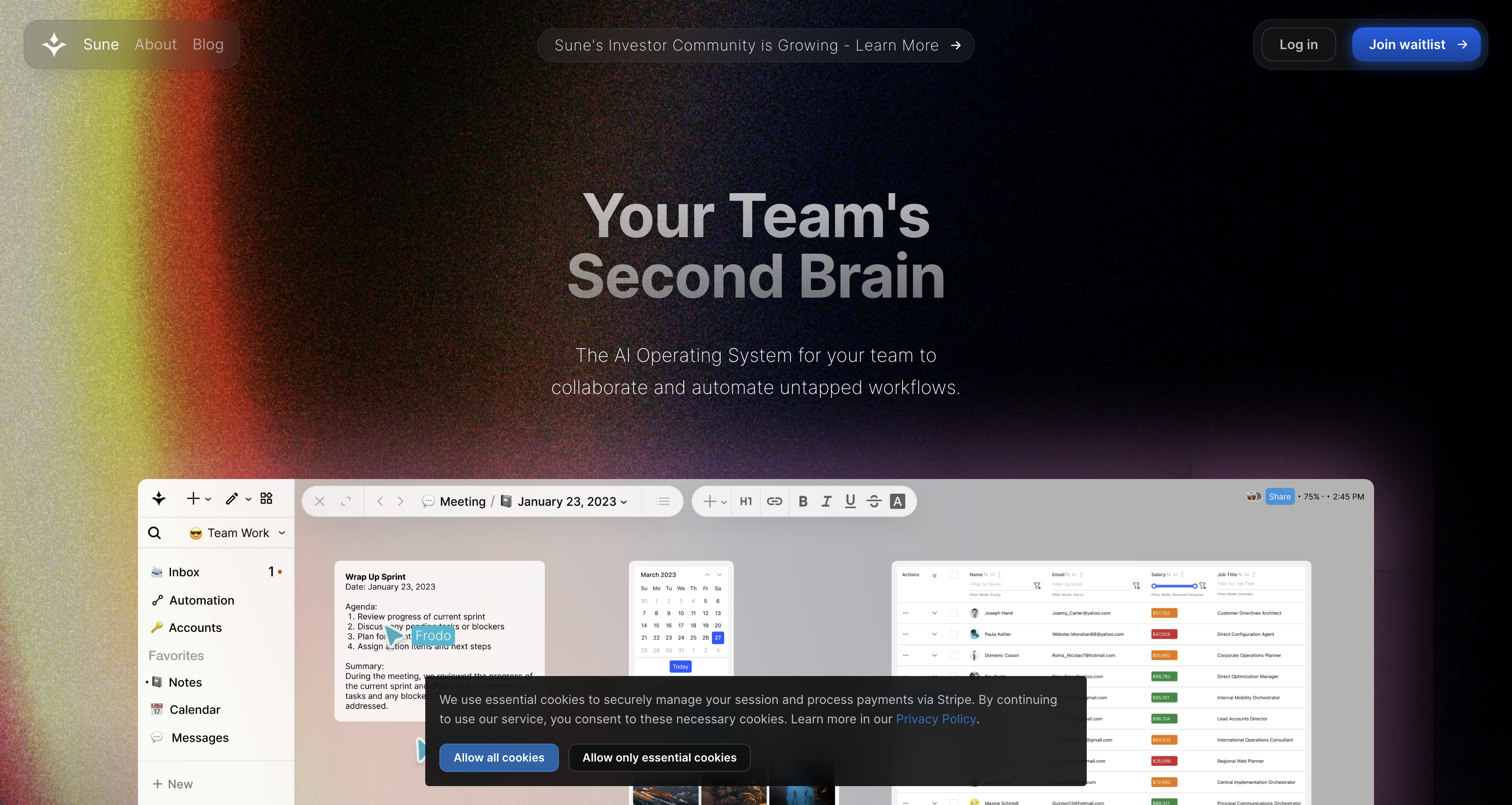Click the plus add icon in sidebar header
1512x805 pixels.
tap(193, 499)
